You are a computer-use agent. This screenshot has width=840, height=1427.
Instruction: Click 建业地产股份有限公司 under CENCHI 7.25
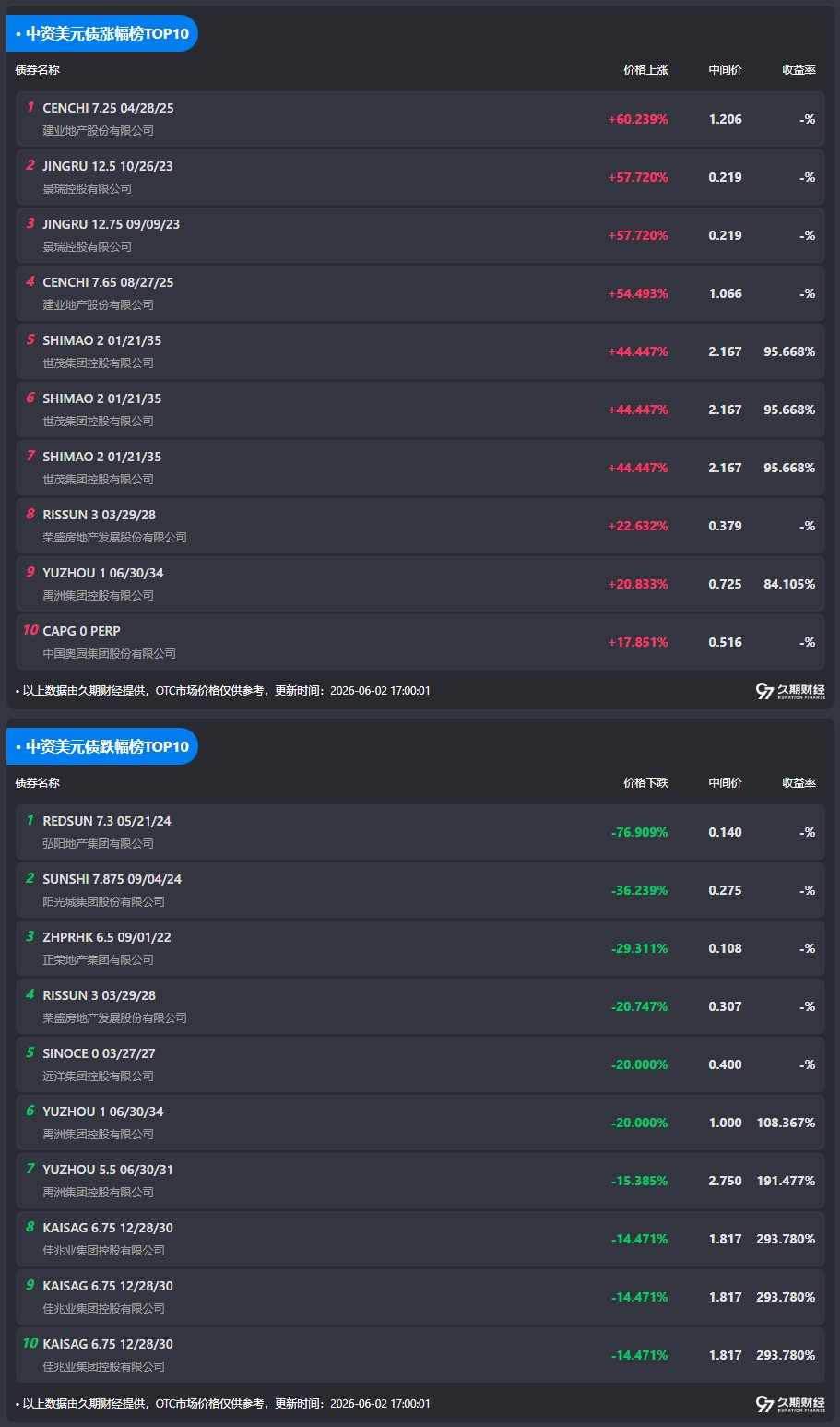(x=98, y=130)
